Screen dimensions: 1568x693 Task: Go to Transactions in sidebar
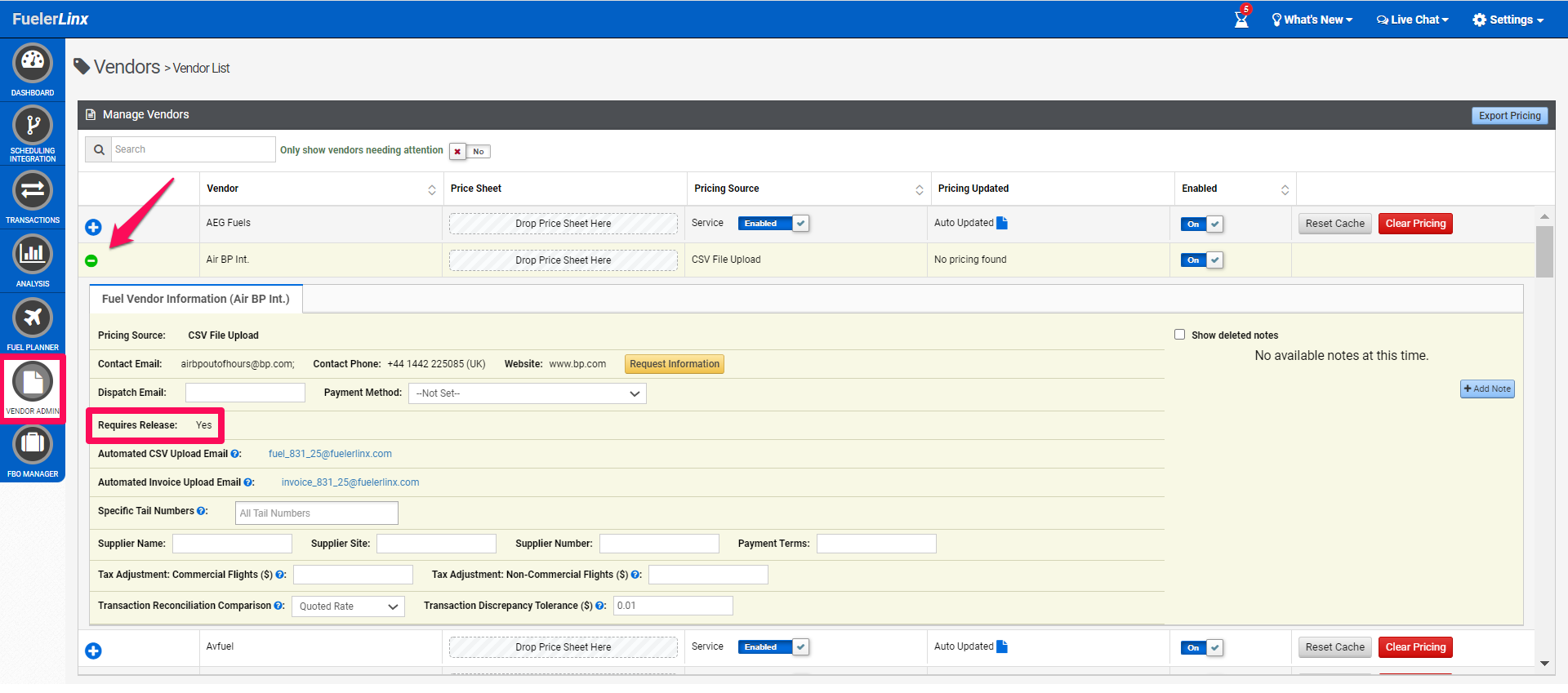coord(33,191)
